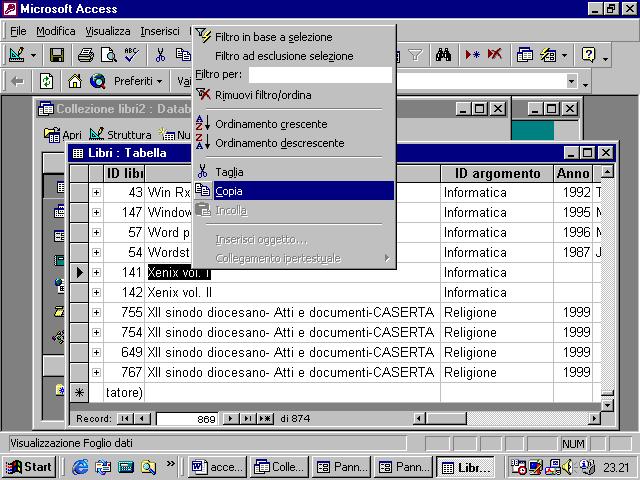Image resolution: width=640 pixels, height=480 pixels.
Task: Click the volume speaker tray icon
Action: click(567, 467)
